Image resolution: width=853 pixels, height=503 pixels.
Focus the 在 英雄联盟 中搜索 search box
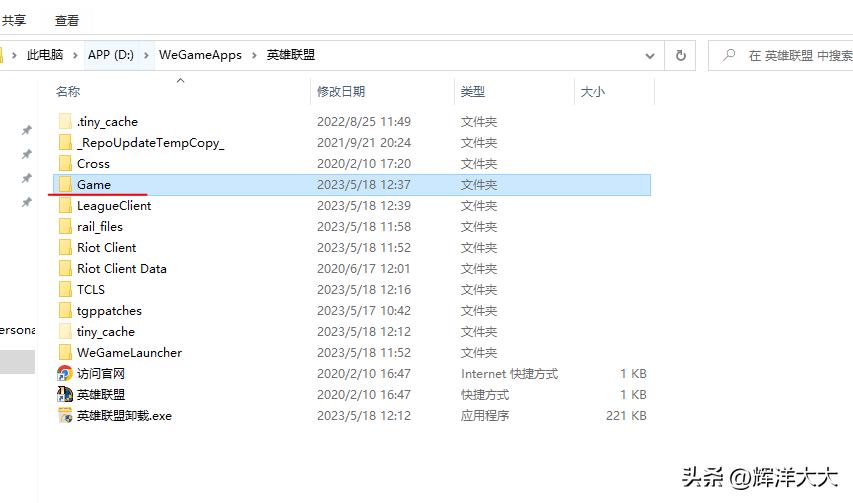tap(781, 55)
